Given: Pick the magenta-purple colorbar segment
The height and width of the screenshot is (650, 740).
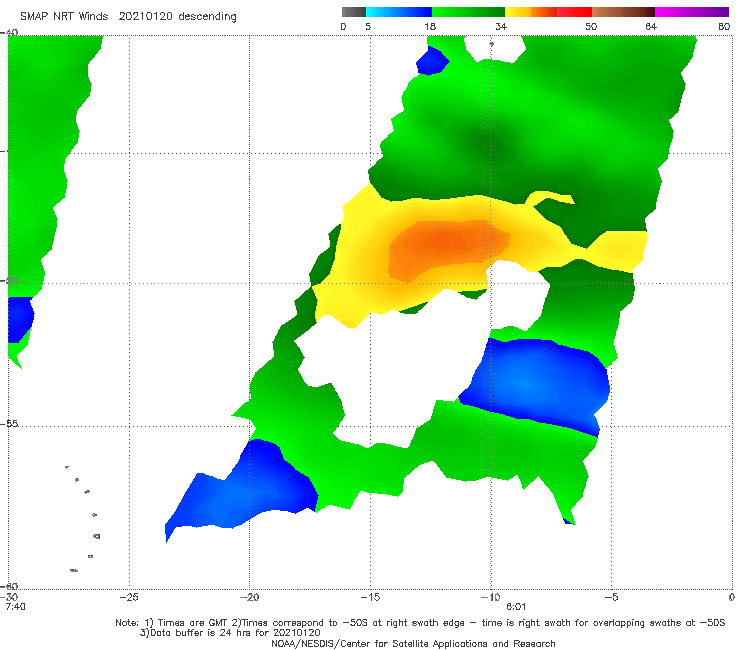Looking at the screenshot, I should pos(692,12).
